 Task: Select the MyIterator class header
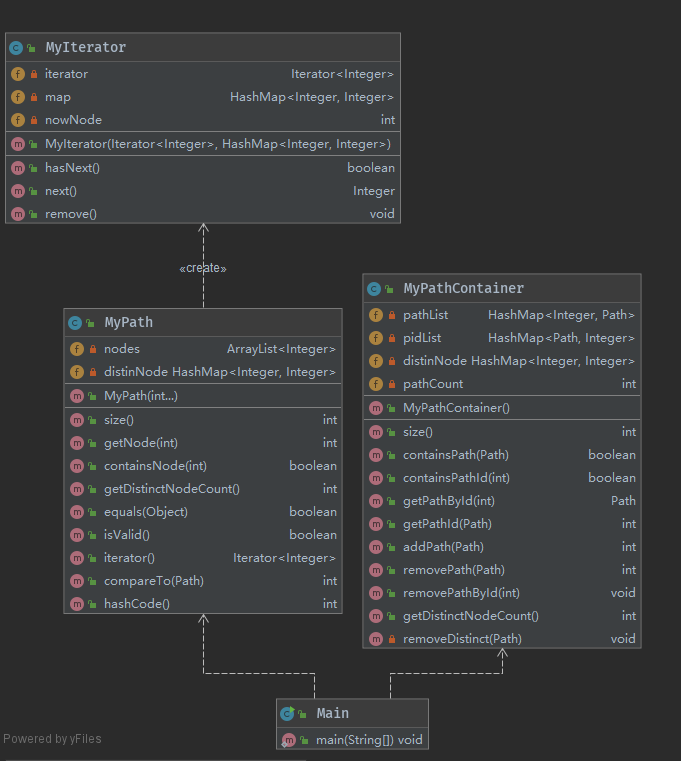[203, 48]
